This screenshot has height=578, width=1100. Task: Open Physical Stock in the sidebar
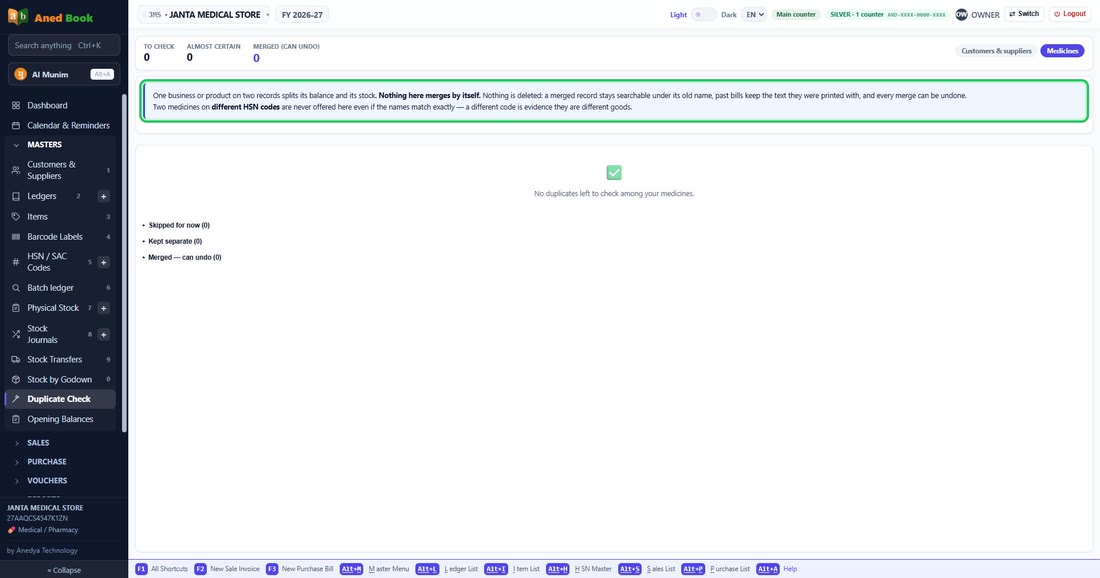coord(53,308)
